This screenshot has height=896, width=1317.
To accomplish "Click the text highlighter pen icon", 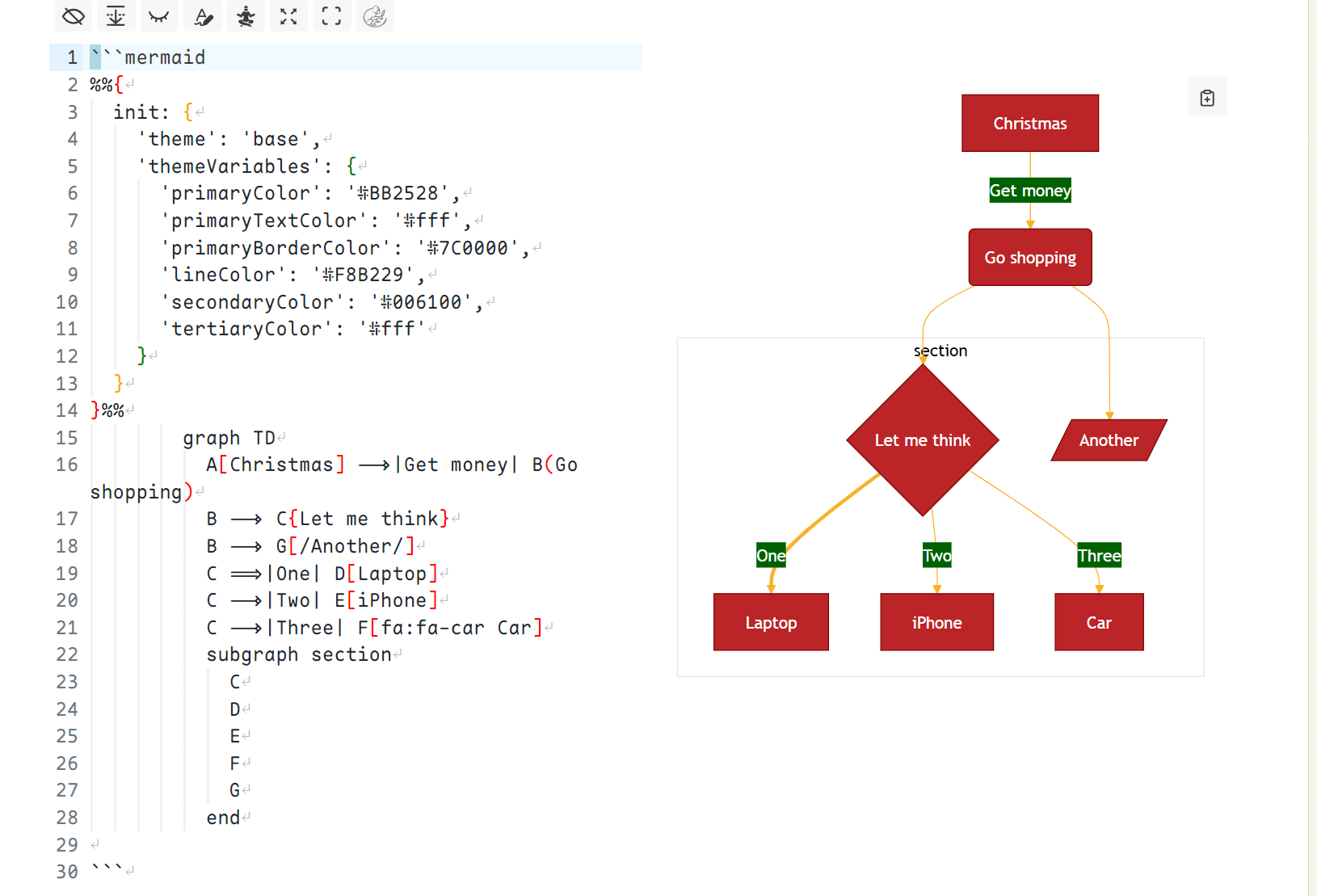I will (203, 15).
